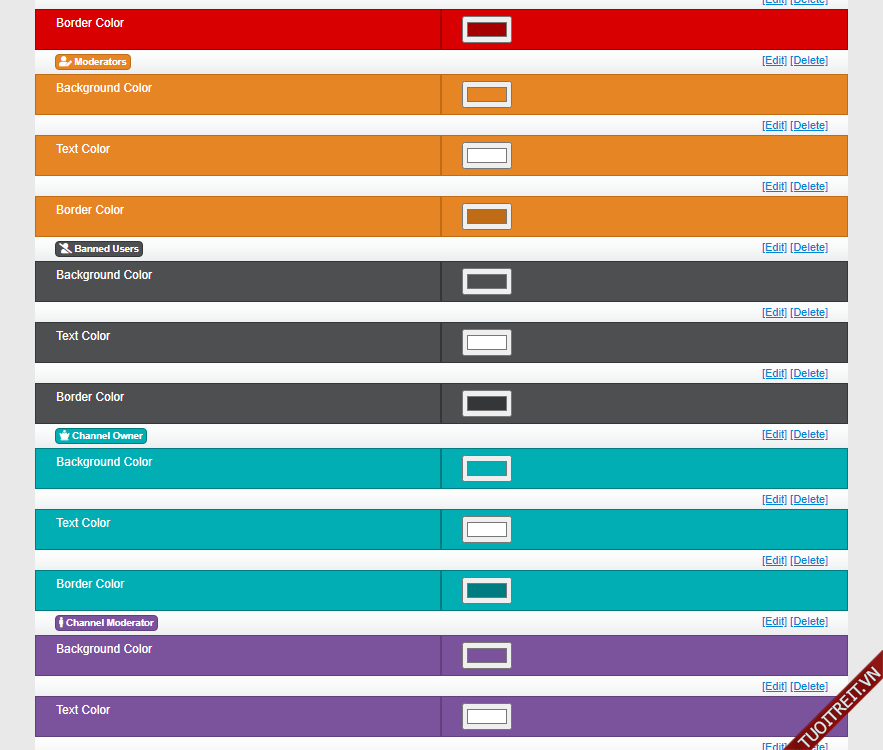
Task: Click Channel Moderator Background Color swatch
Action: coord(487,656)
